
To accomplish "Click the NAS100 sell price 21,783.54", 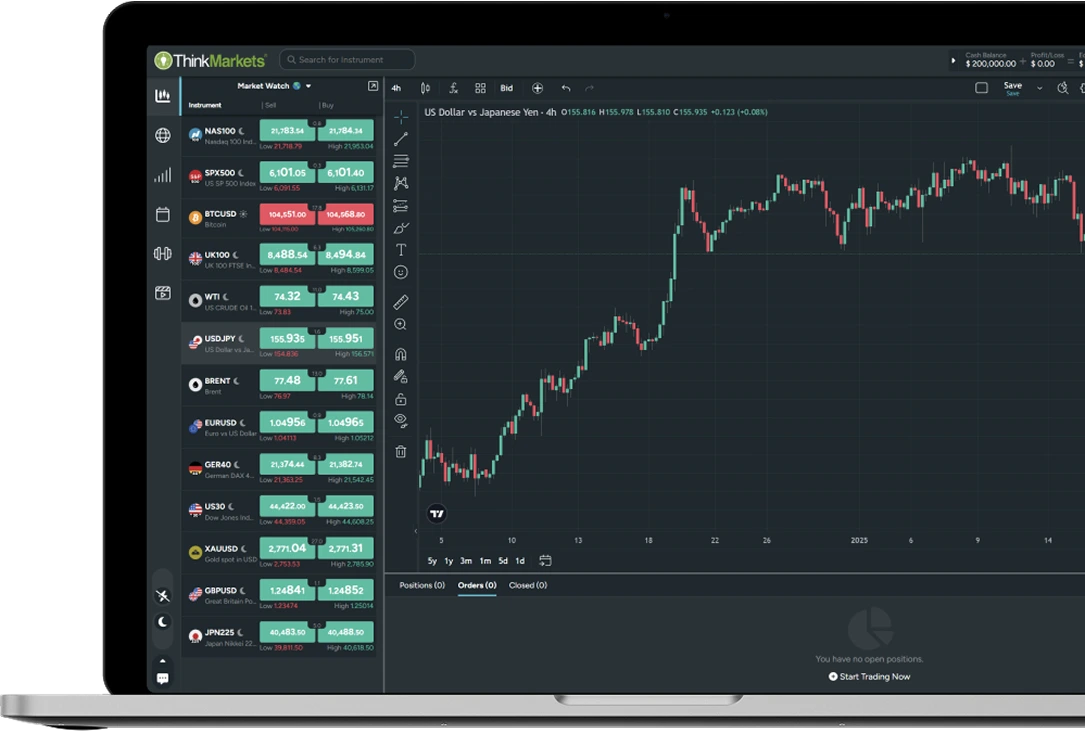I will [287, 131].
